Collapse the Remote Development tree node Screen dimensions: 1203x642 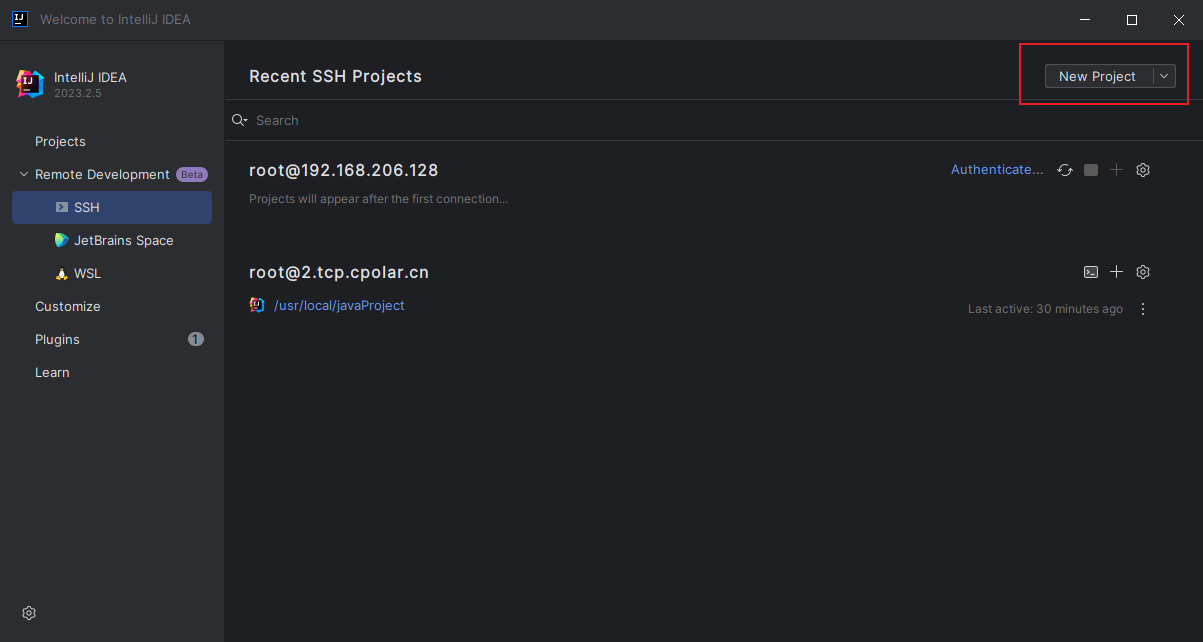(x=24, y=174)
